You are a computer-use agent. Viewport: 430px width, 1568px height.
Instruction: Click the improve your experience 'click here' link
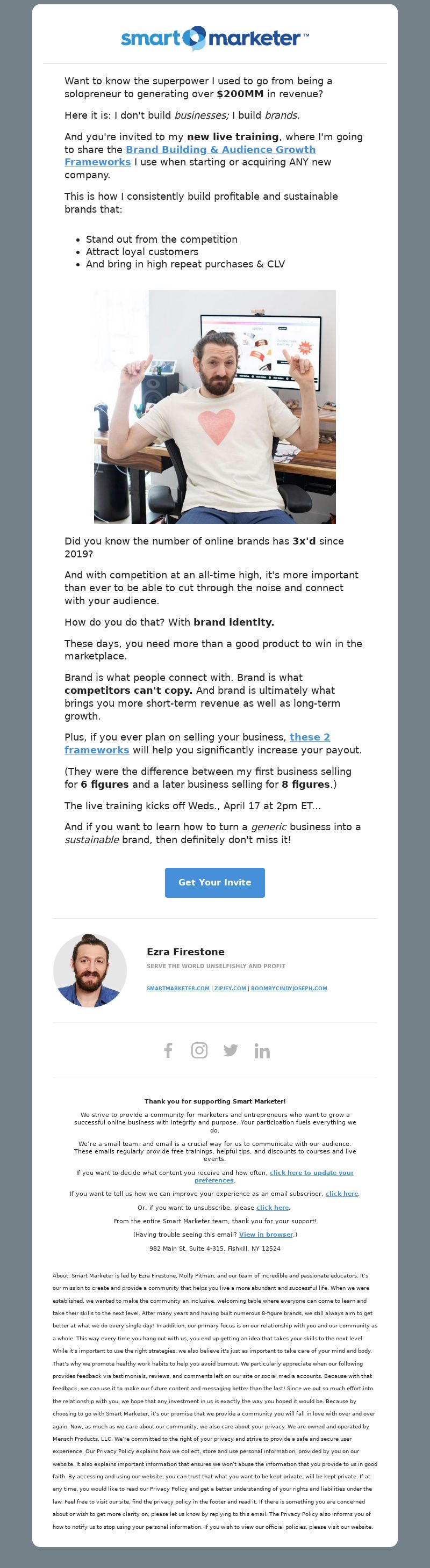342,1194
